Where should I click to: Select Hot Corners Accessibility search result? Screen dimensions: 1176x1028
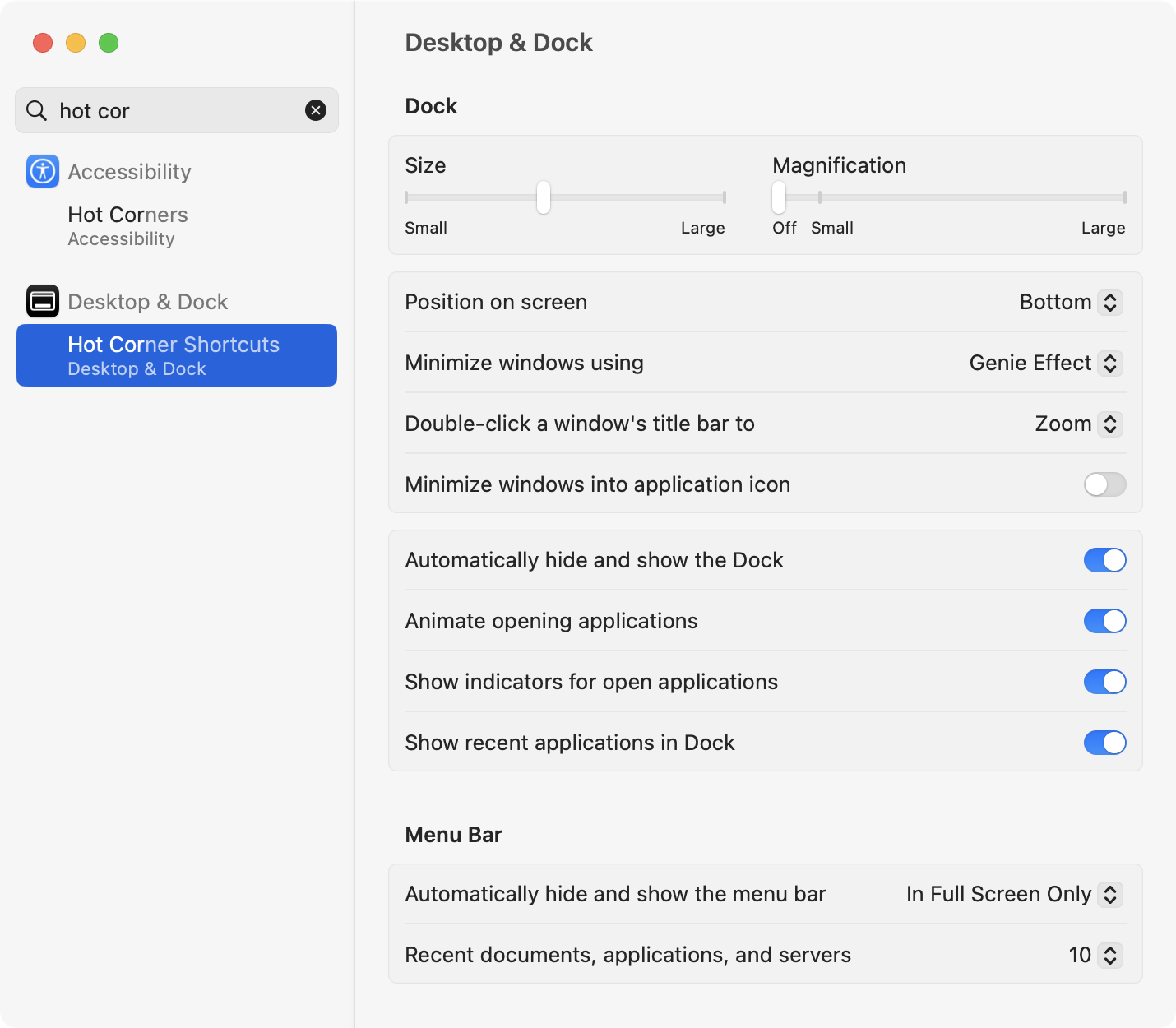[x=127, y=226]
